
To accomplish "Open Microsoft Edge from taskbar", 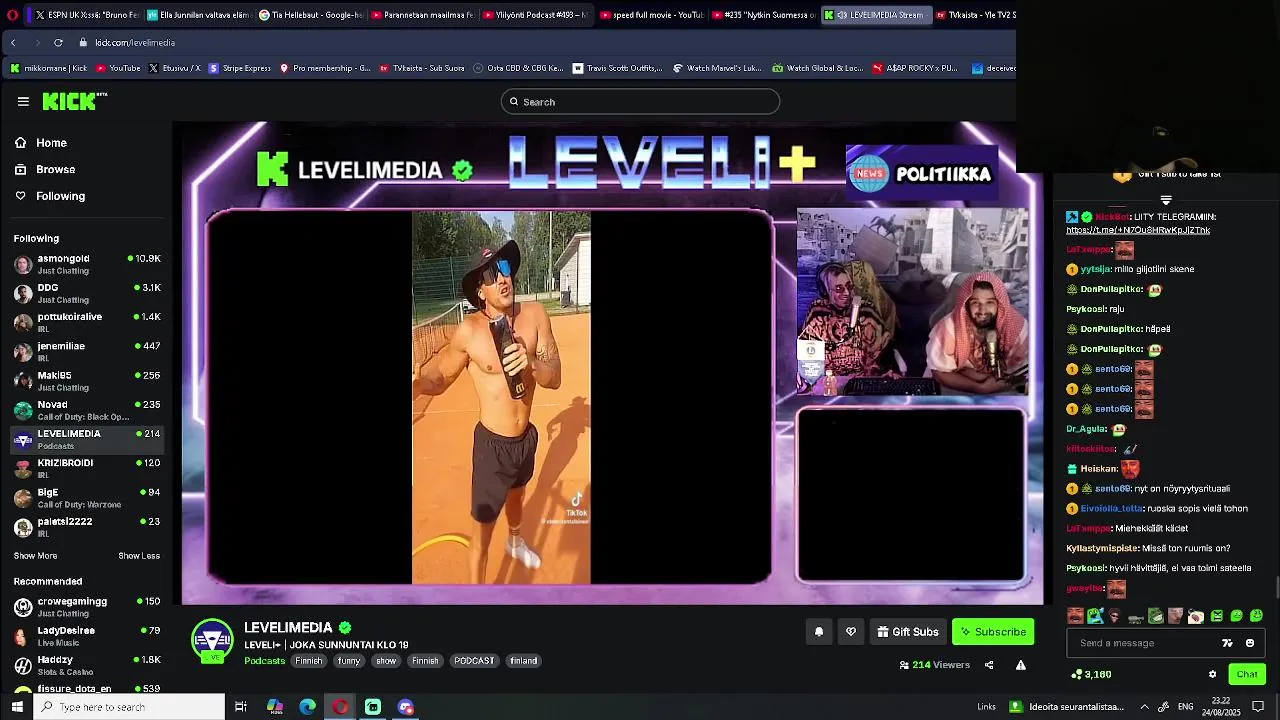I will coord(307,707).
